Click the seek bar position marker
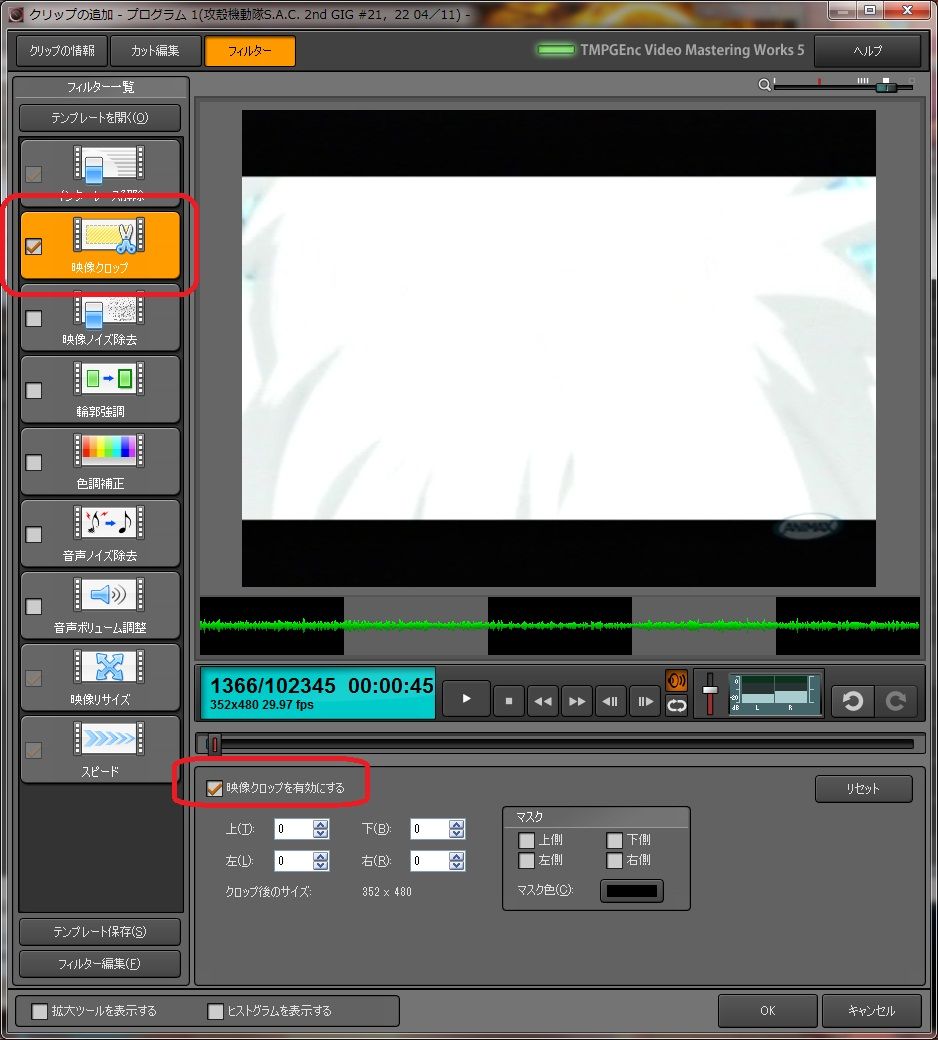 tap(214, 744)
